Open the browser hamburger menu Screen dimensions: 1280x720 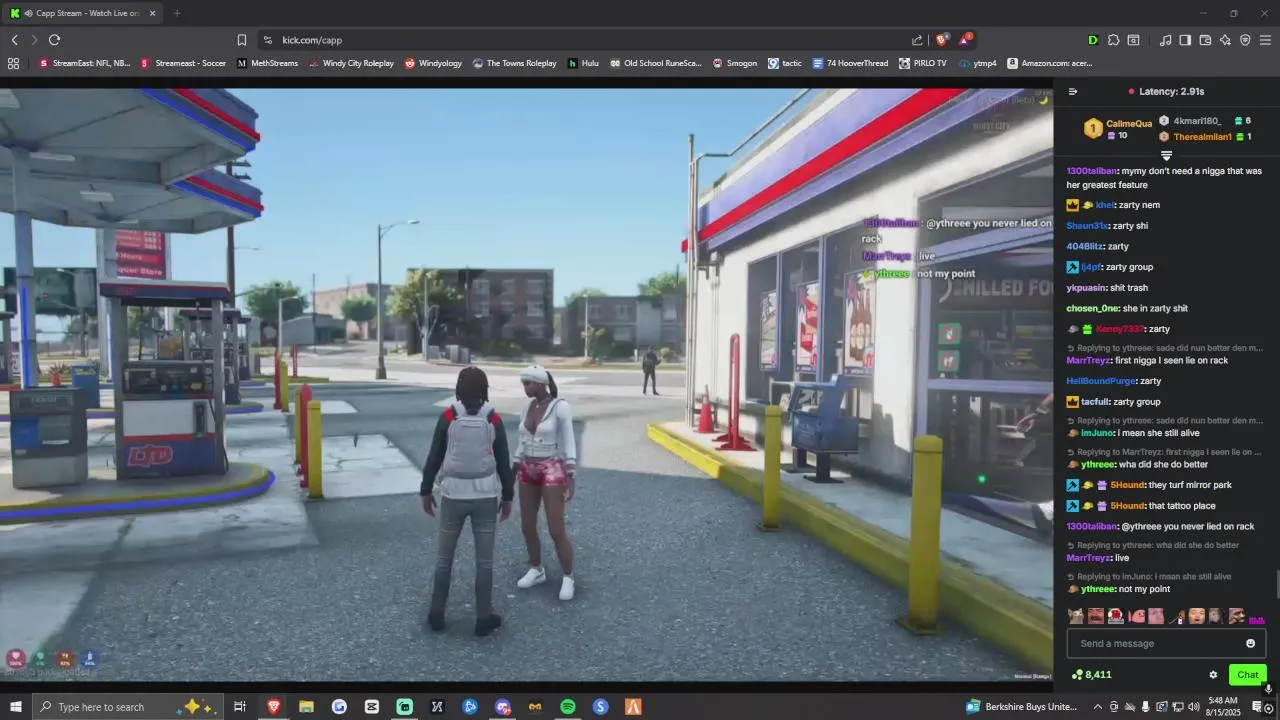[1265, 40]
